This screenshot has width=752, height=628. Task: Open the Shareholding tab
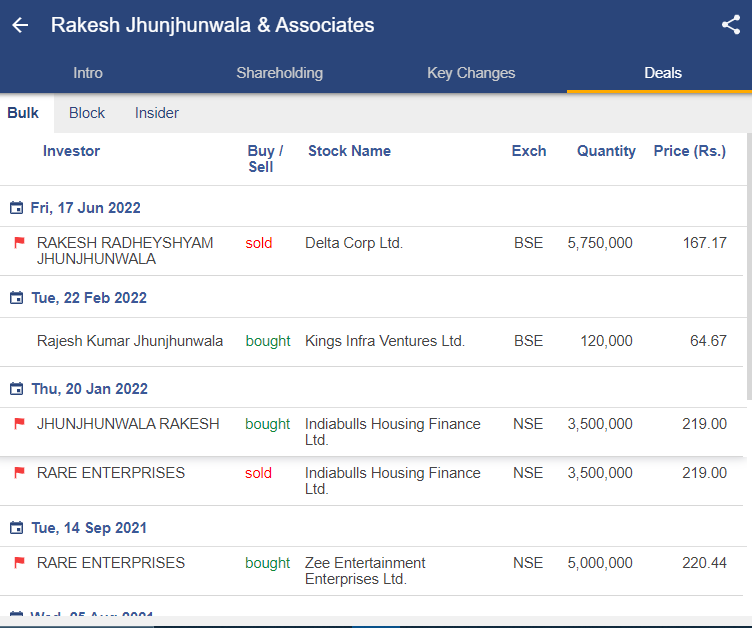pos(280,73)
